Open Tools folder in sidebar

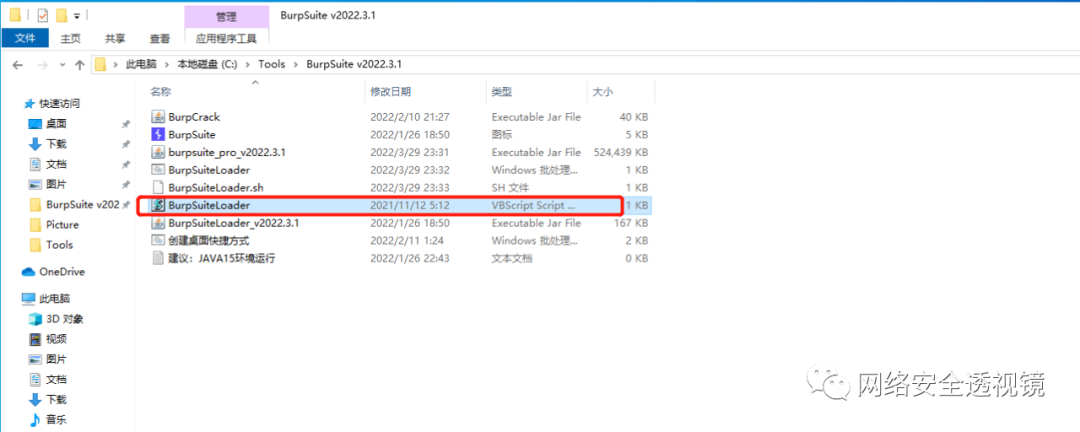coord(59,245)
